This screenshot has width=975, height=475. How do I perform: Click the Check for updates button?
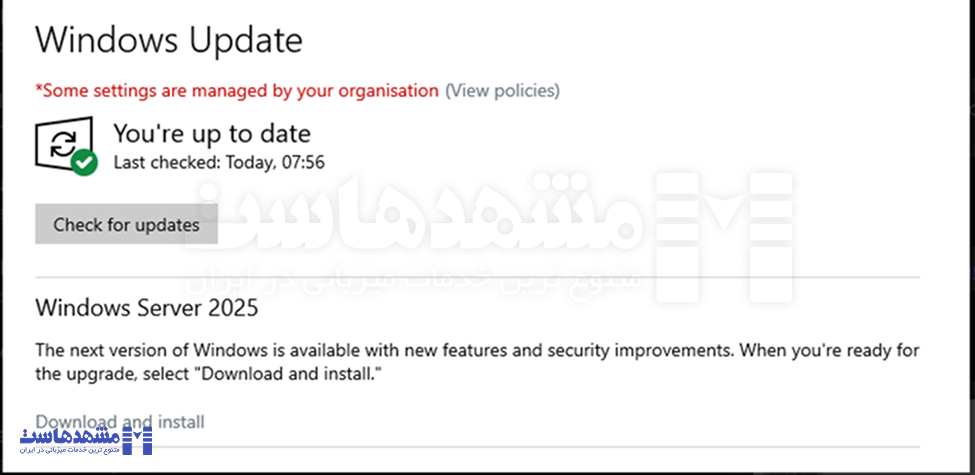[126, 225]
